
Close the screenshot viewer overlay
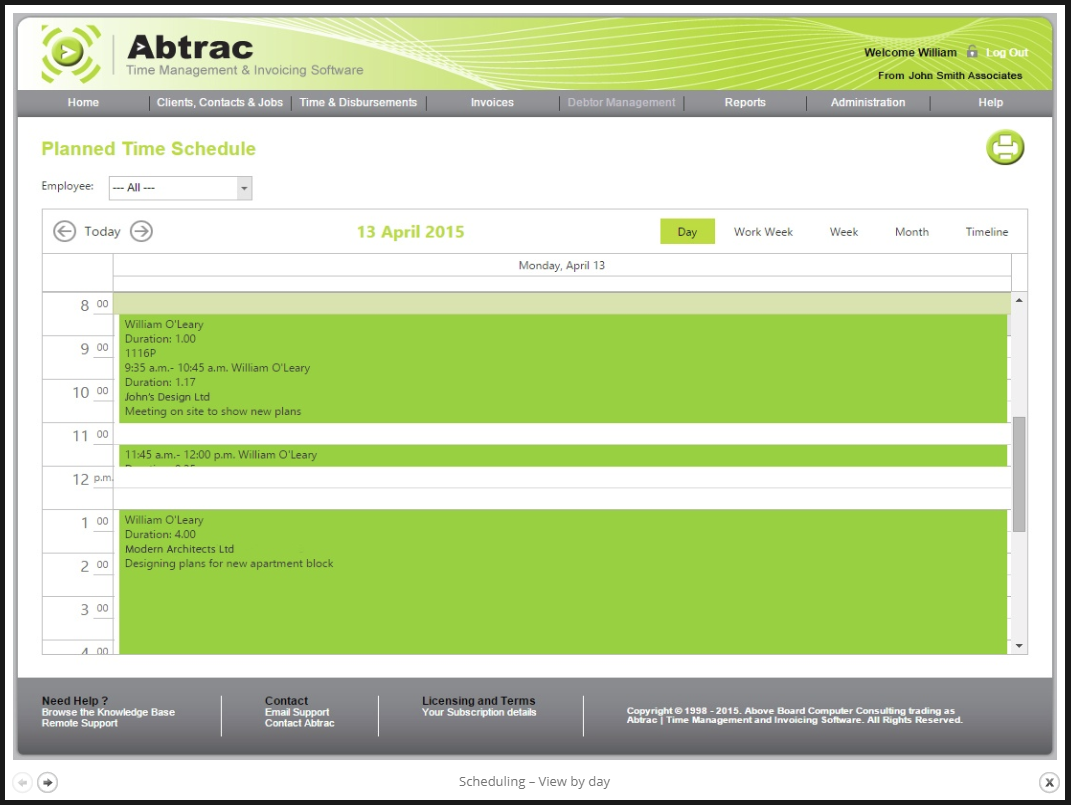1049,782
